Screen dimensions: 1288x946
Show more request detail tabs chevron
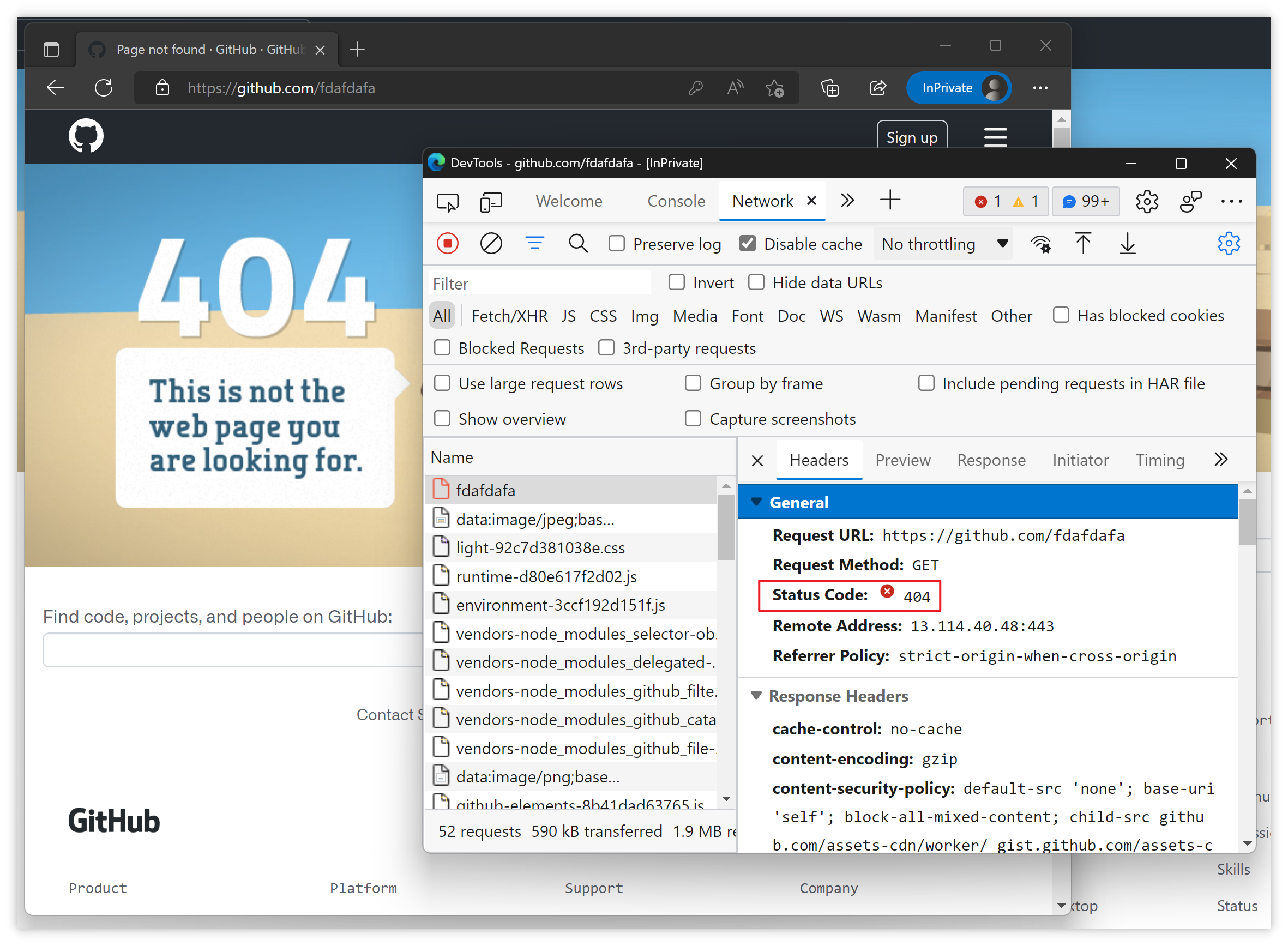[1221, 460]
